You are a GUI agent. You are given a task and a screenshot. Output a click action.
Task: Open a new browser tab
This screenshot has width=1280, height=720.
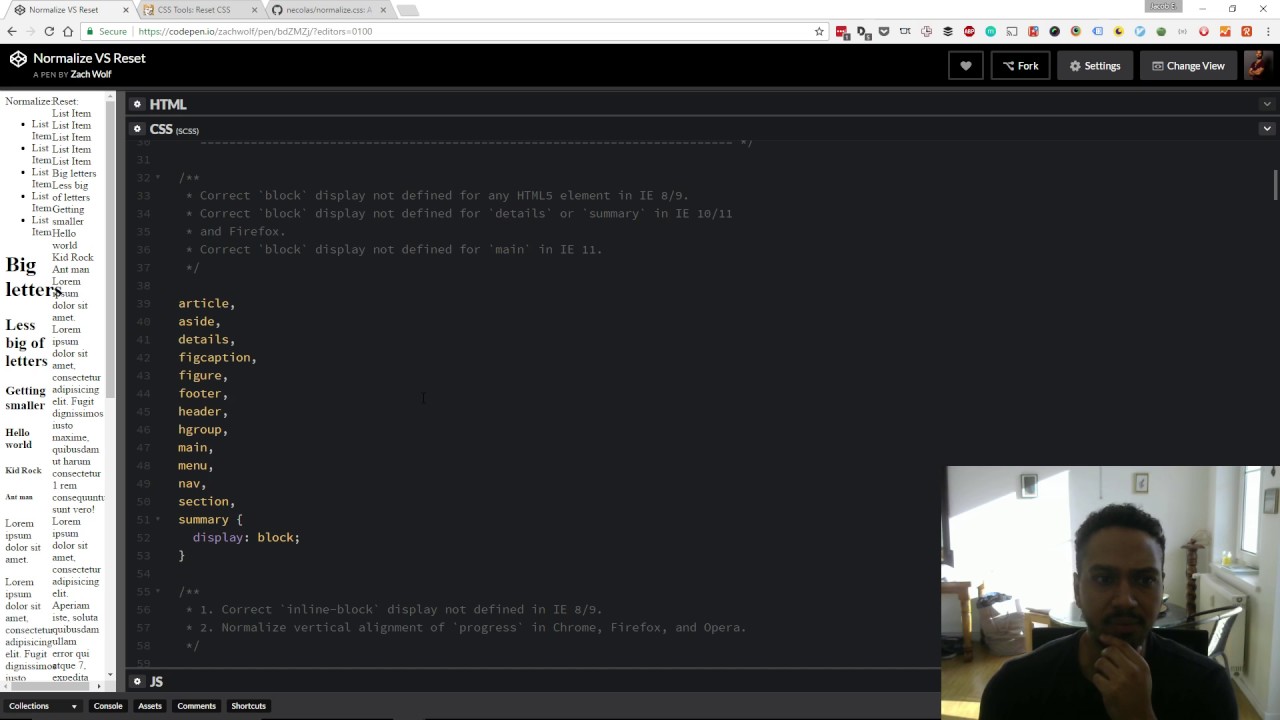[407, 11]
